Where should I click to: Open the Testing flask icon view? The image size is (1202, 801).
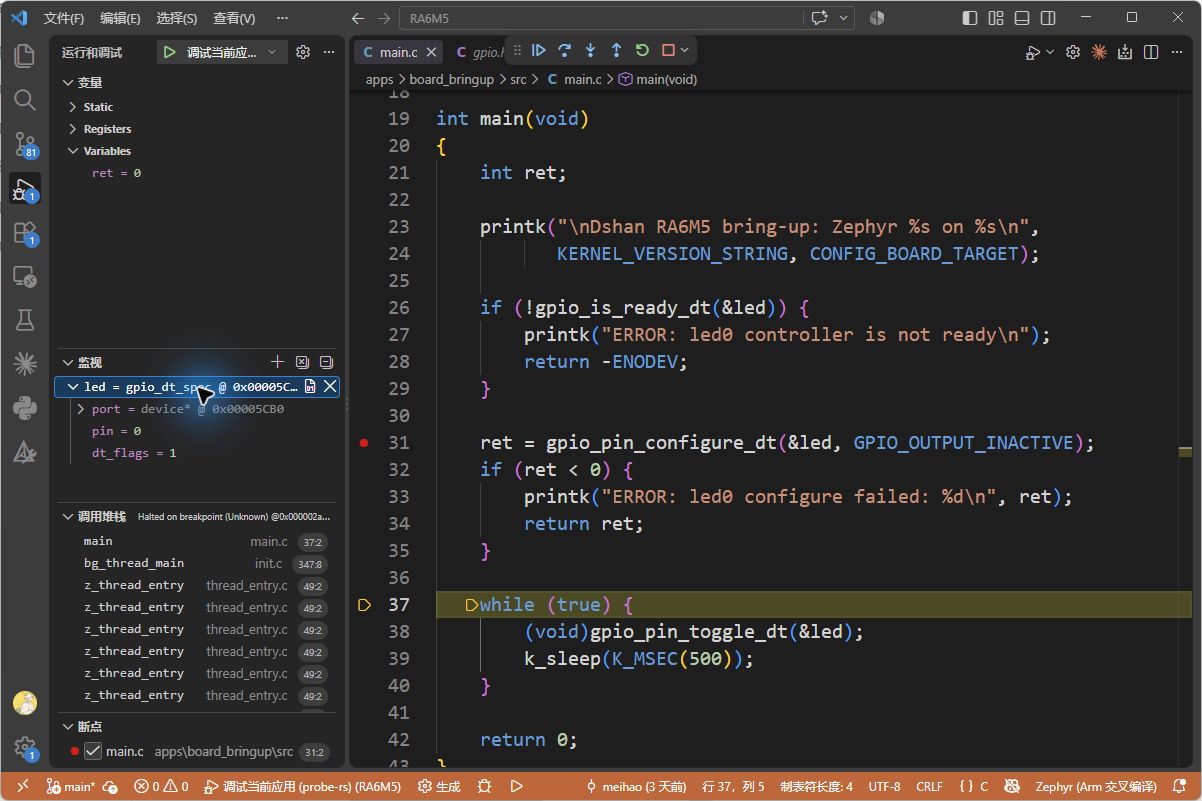[x=24, y=320]
